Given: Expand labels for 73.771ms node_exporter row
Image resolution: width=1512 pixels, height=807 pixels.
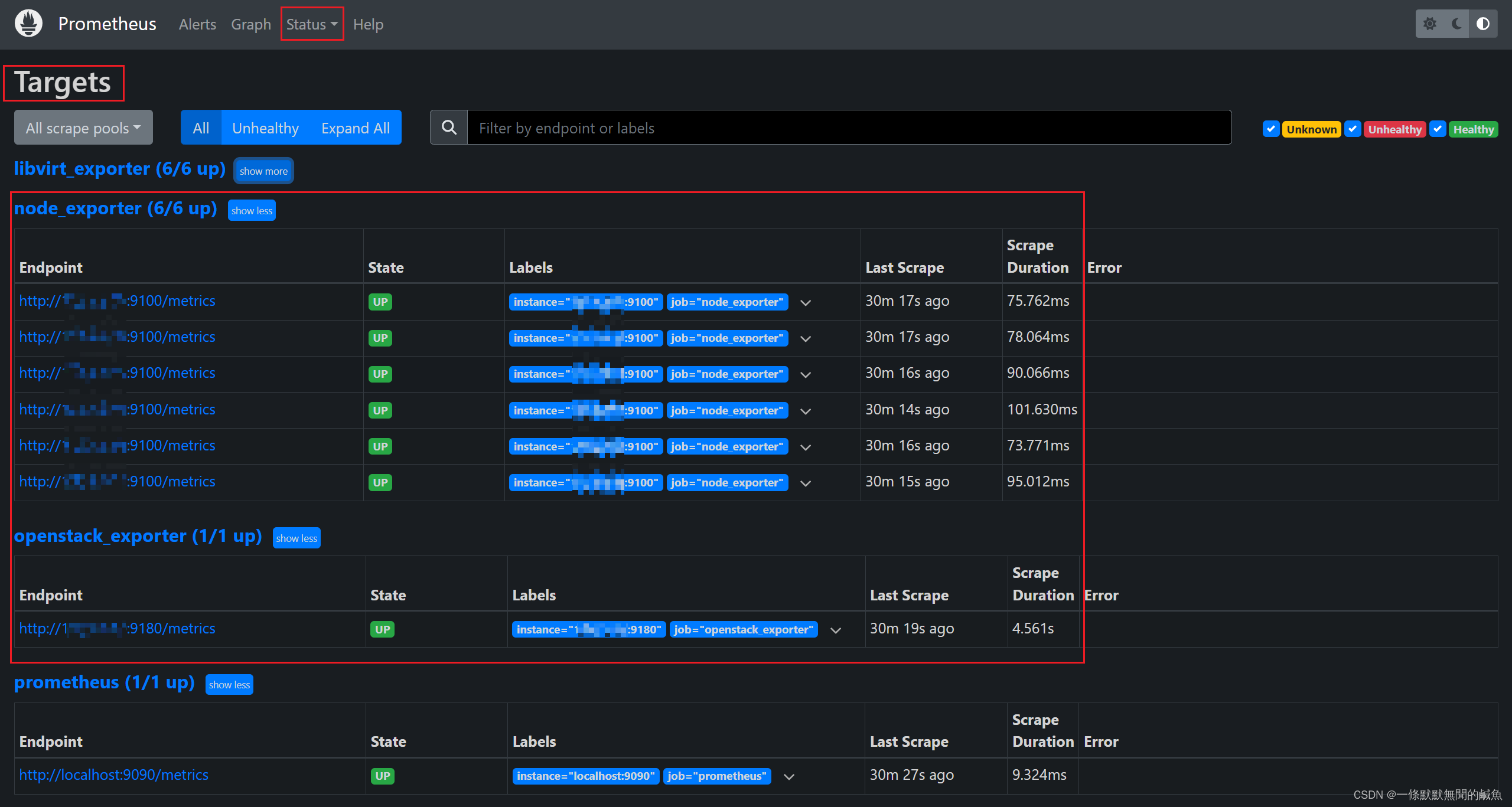Looking at the screenshot, I should click(806, 447).
